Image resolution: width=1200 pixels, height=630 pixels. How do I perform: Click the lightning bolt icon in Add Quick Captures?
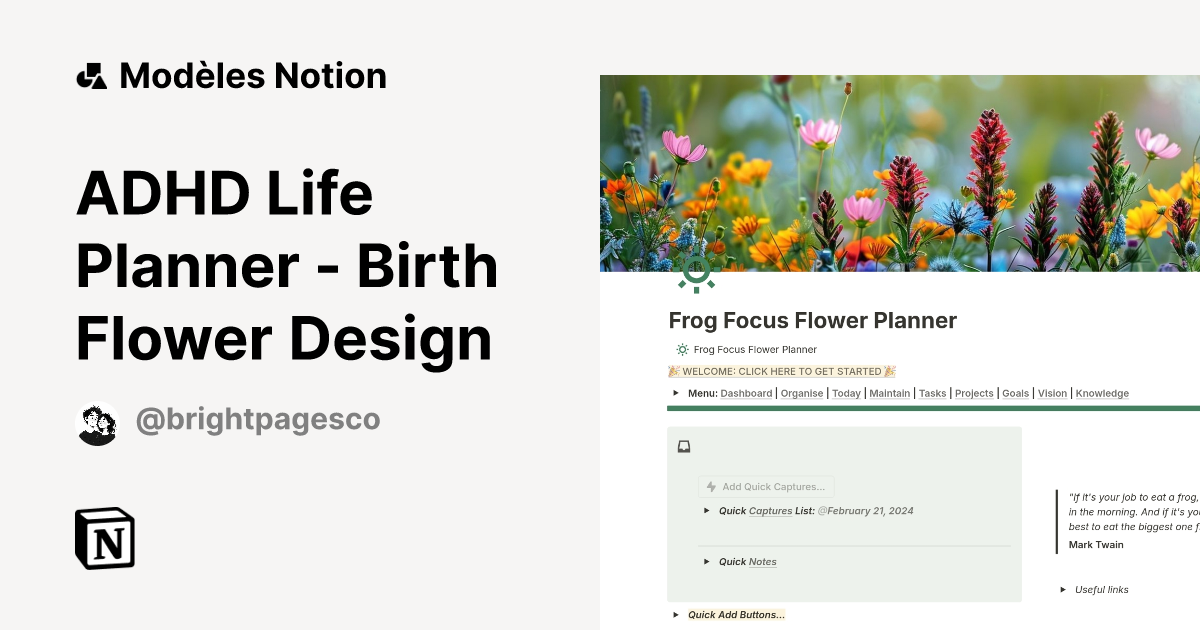[710, 487]
